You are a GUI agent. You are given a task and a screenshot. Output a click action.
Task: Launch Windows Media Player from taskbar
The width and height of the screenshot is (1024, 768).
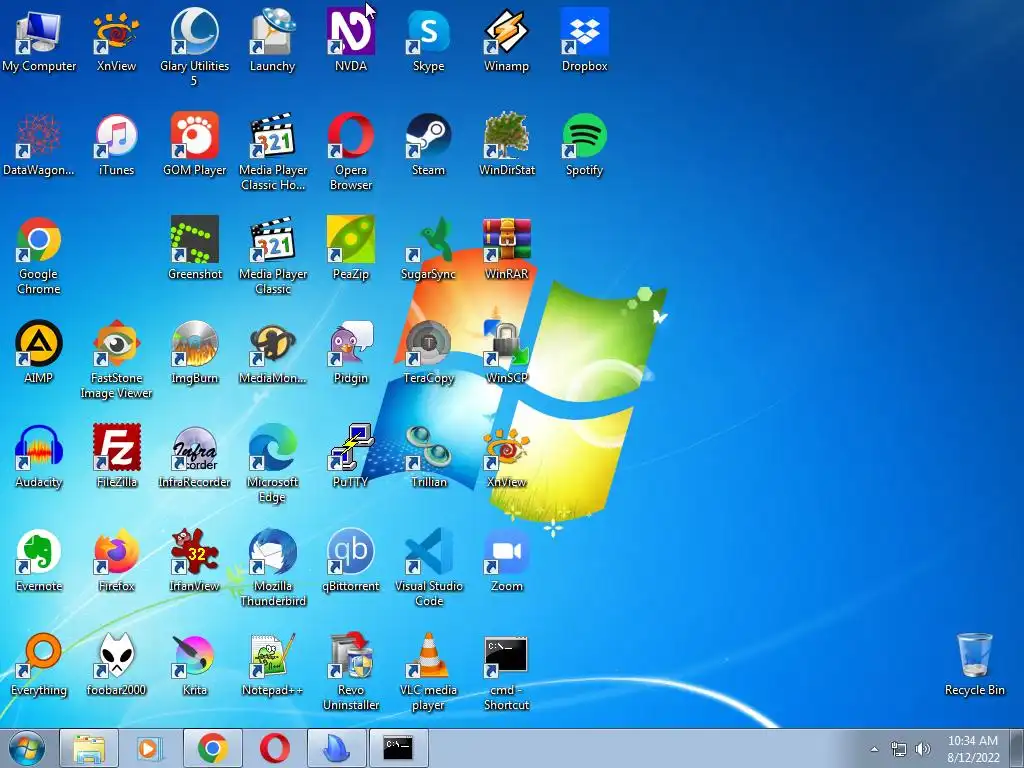(x=150, y=748)
